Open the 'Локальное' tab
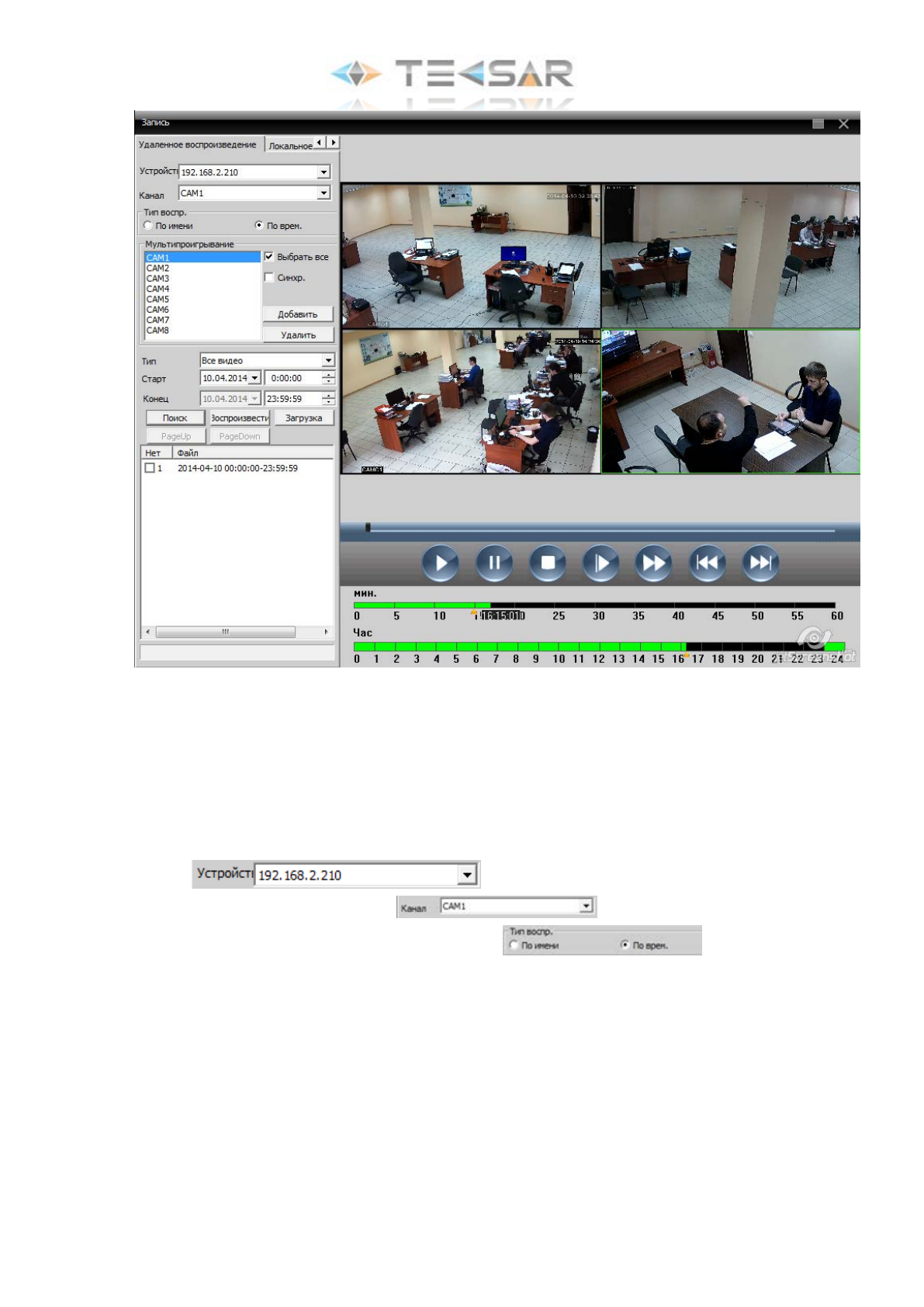The image size is (924, 1307). click(x=289, y=146)
